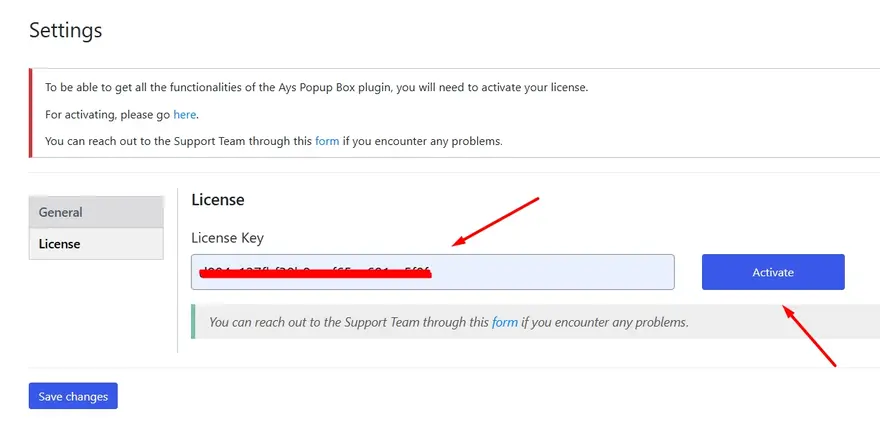
Task: Focus the License Key input field
Action: click(550, 272)
